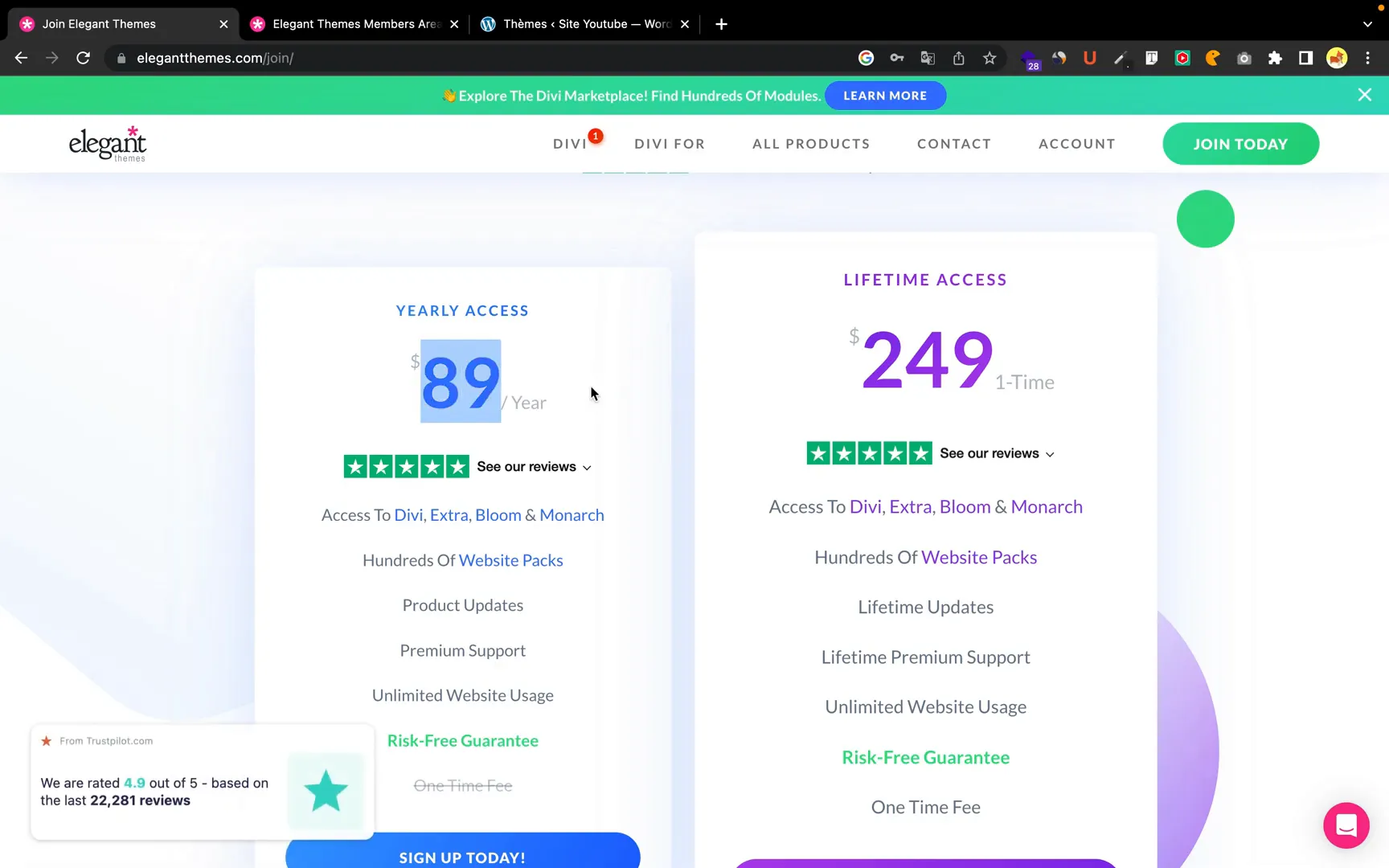This screenshot has height=868, width=1389.
Task: Dismiss the Divi Marketplace banner
Action: pyautogui.click(x=1364, y=95)
